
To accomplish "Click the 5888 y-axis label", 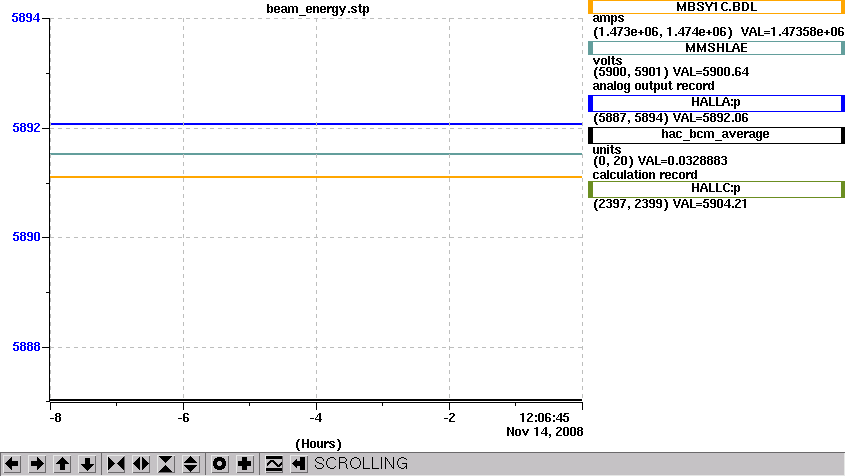I will click(x=26, y=347).
